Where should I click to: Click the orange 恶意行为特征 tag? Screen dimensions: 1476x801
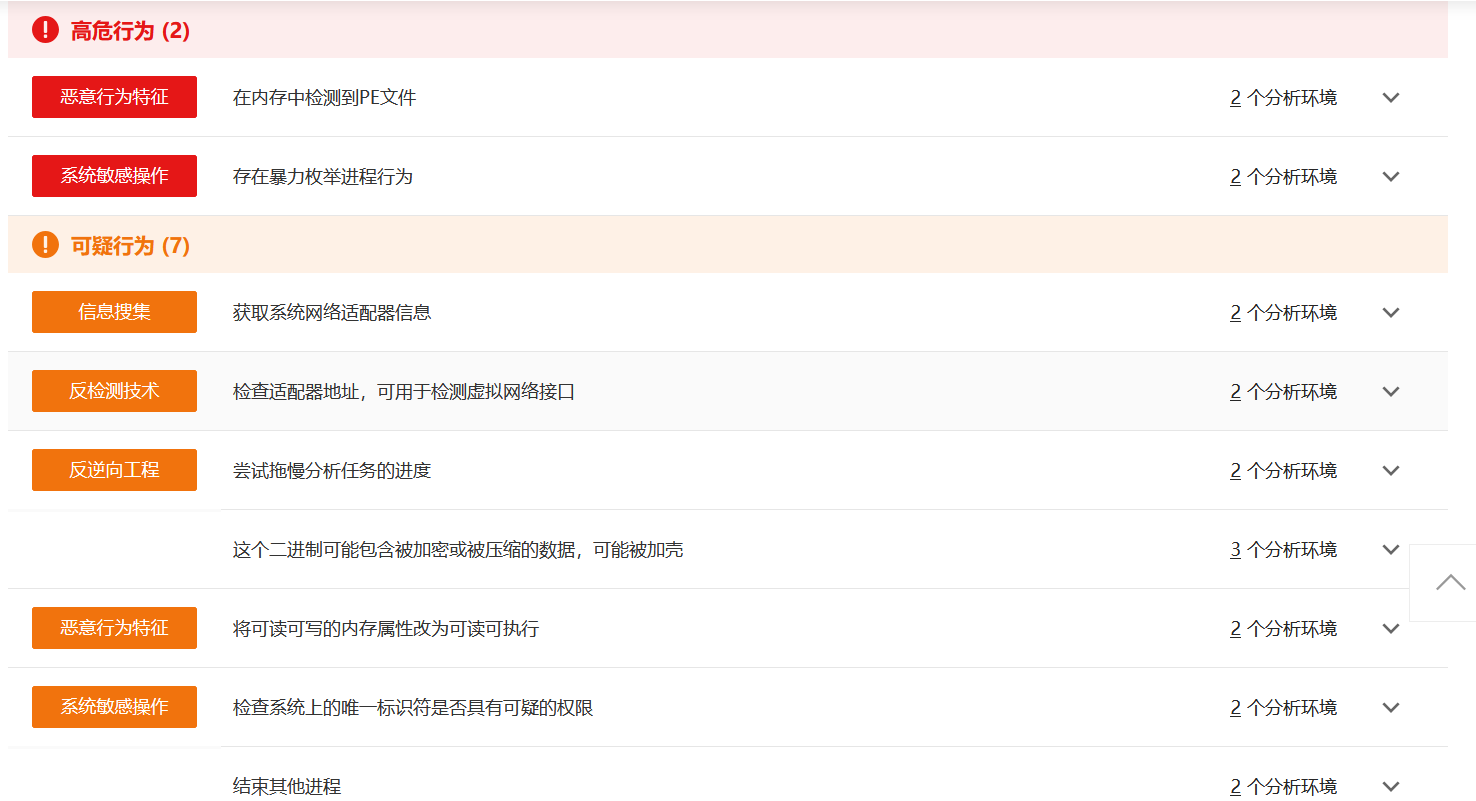coord(114,628)
